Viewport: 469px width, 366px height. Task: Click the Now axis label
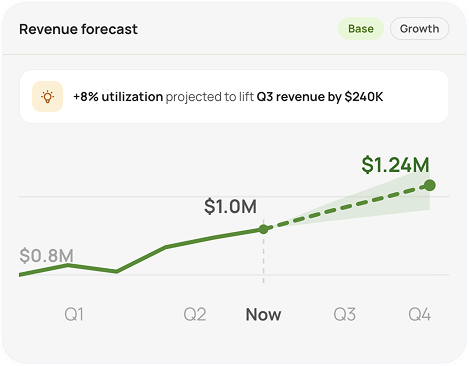(x=263, y=314)
